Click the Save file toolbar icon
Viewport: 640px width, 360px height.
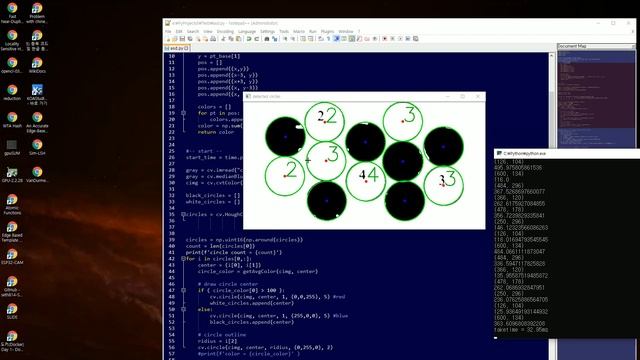tap(182, 39)
